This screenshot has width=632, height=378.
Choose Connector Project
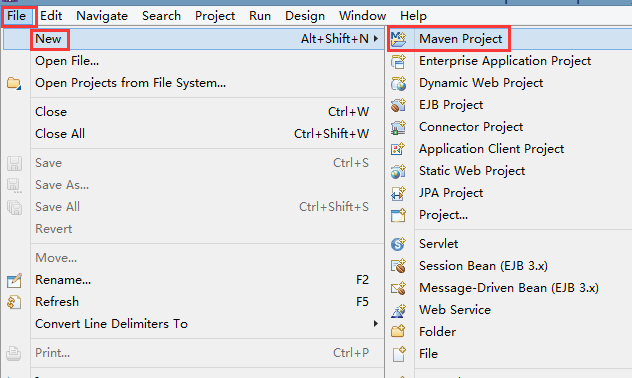(x=471, y=127)
